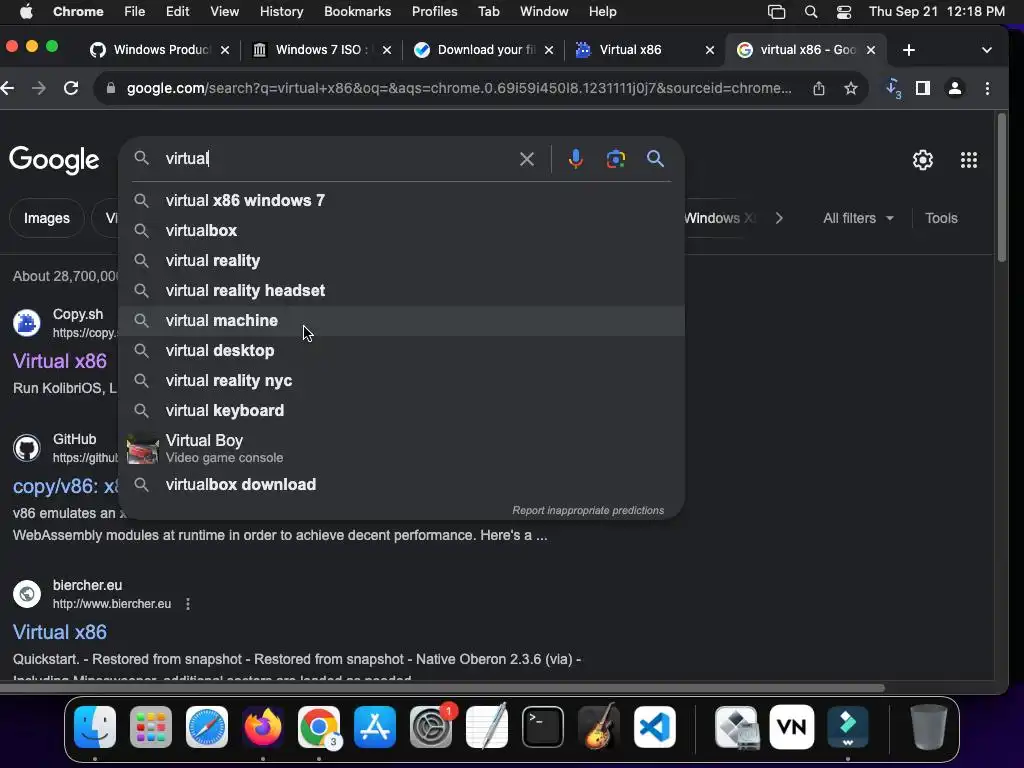
Task: Reload the page
Action: point(71,88)
